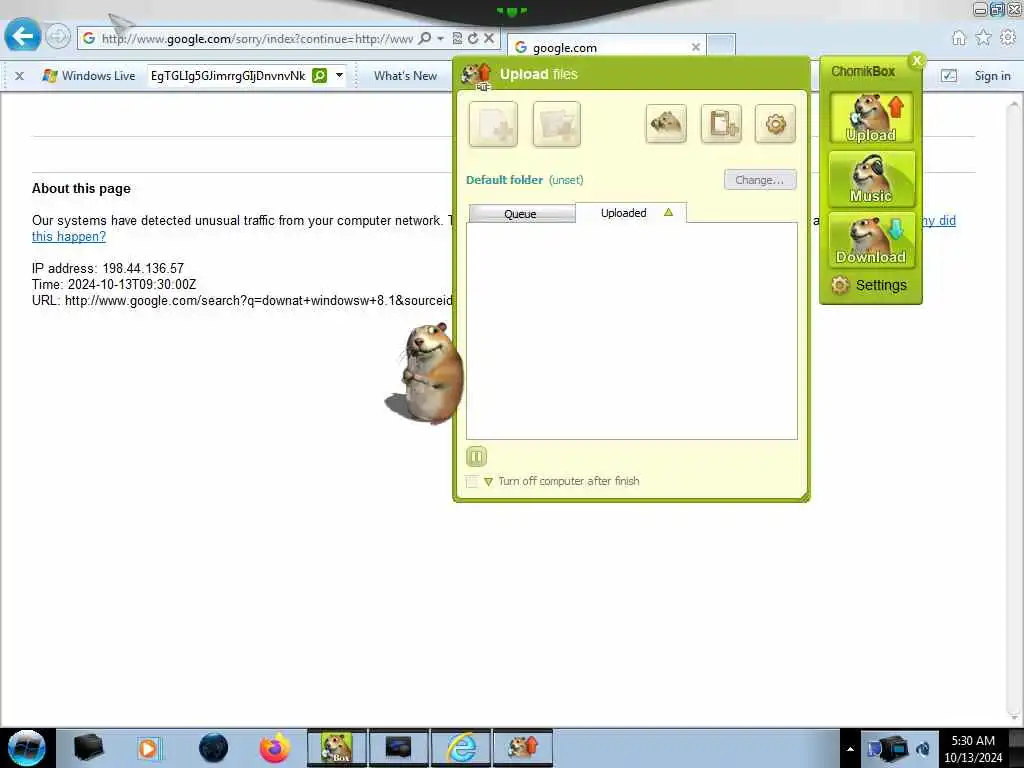The height and width of the screenshot is (768, 1024).
Task: Close the Windows Live toolbar
Action: pyautogui.click(x=20, y=76)
